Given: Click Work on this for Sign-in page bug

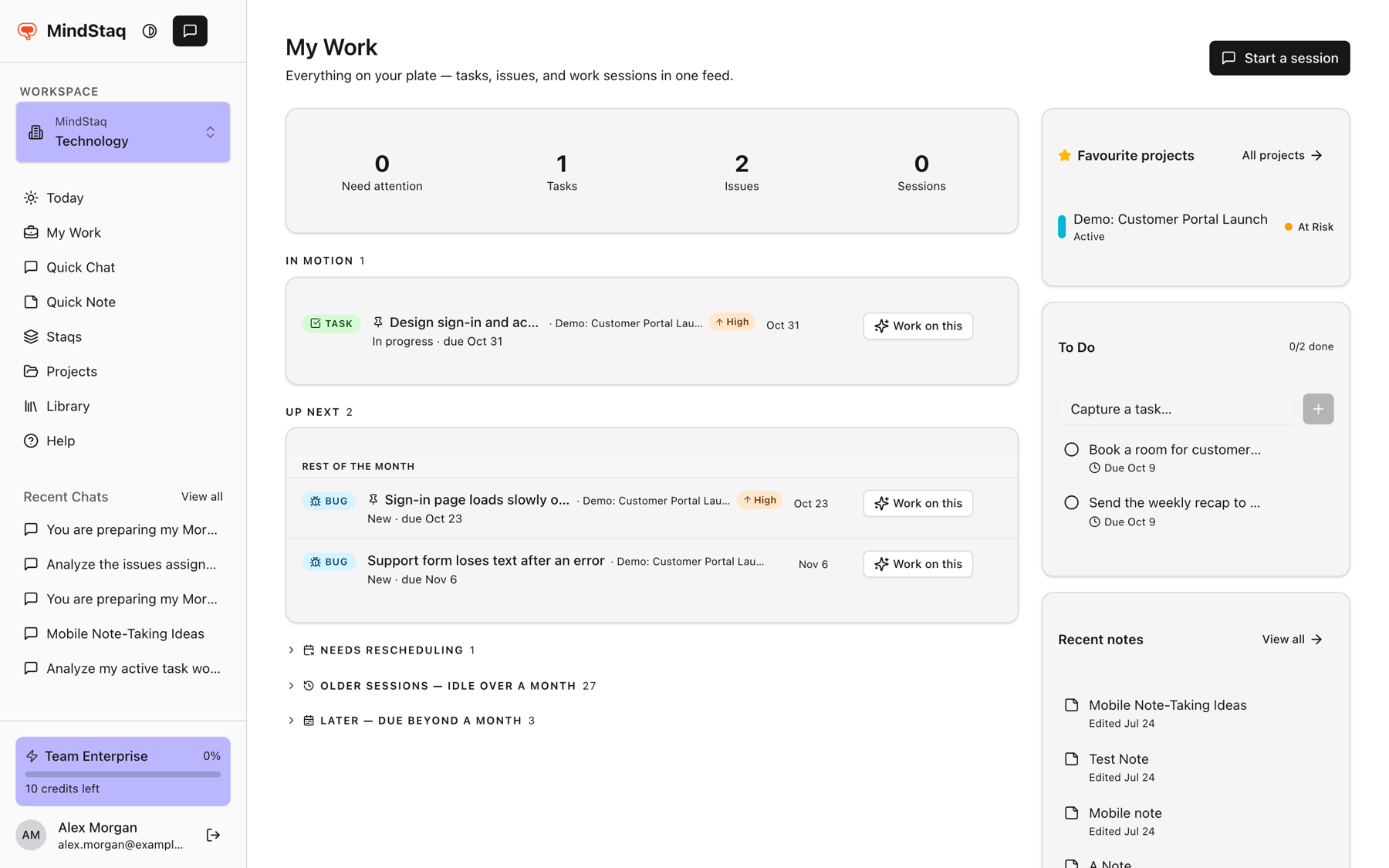Looking at the screenshot, I should [918, 503].
